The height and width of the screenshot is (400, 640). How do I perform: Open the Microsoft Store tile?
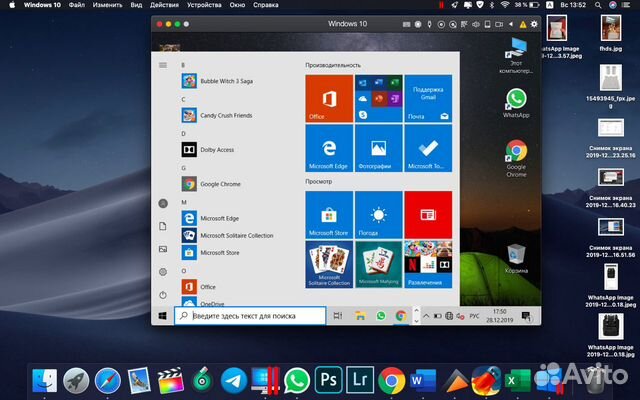(329, 215)
